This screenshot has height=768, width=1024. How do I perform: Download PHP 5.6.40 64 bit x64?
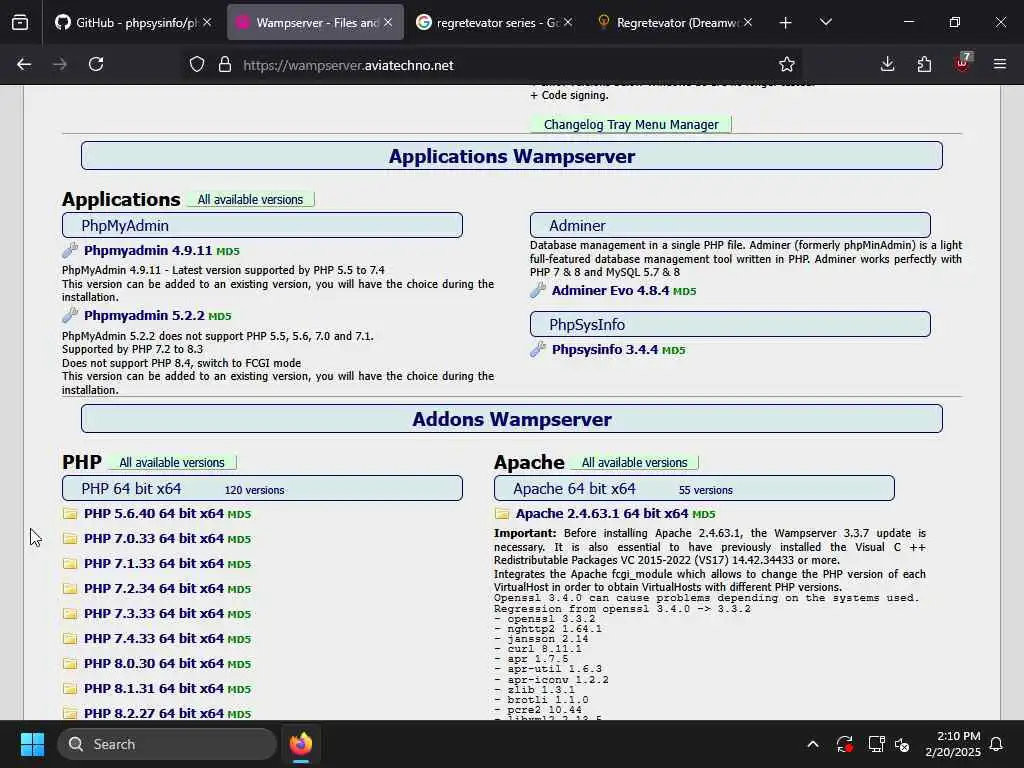click(x=154, y=514)
